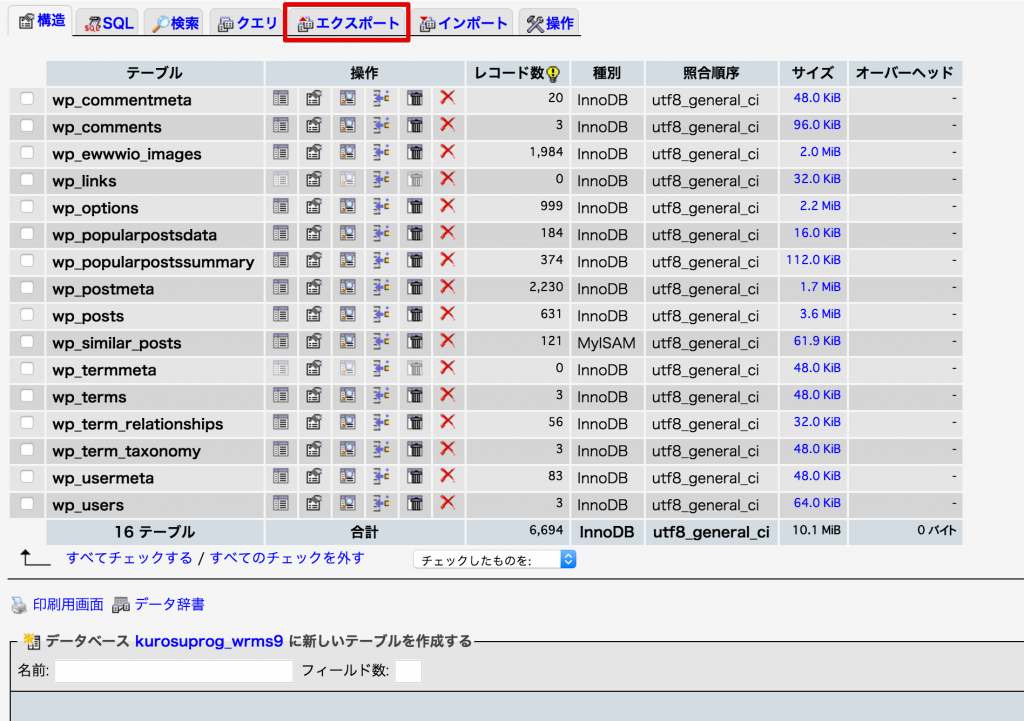The width and height of the screenshot is (1024, 721).
Task: Click the record count warning bulb icon
Action: (553, 74)
